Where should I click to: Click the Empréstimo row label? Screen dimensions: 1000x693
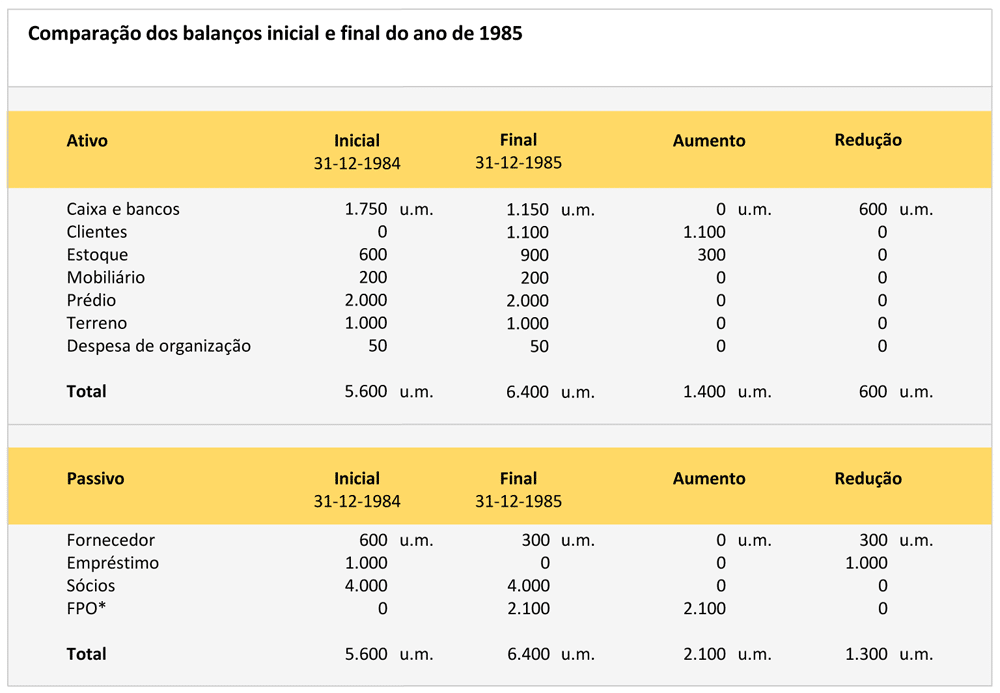pos(112,563)
